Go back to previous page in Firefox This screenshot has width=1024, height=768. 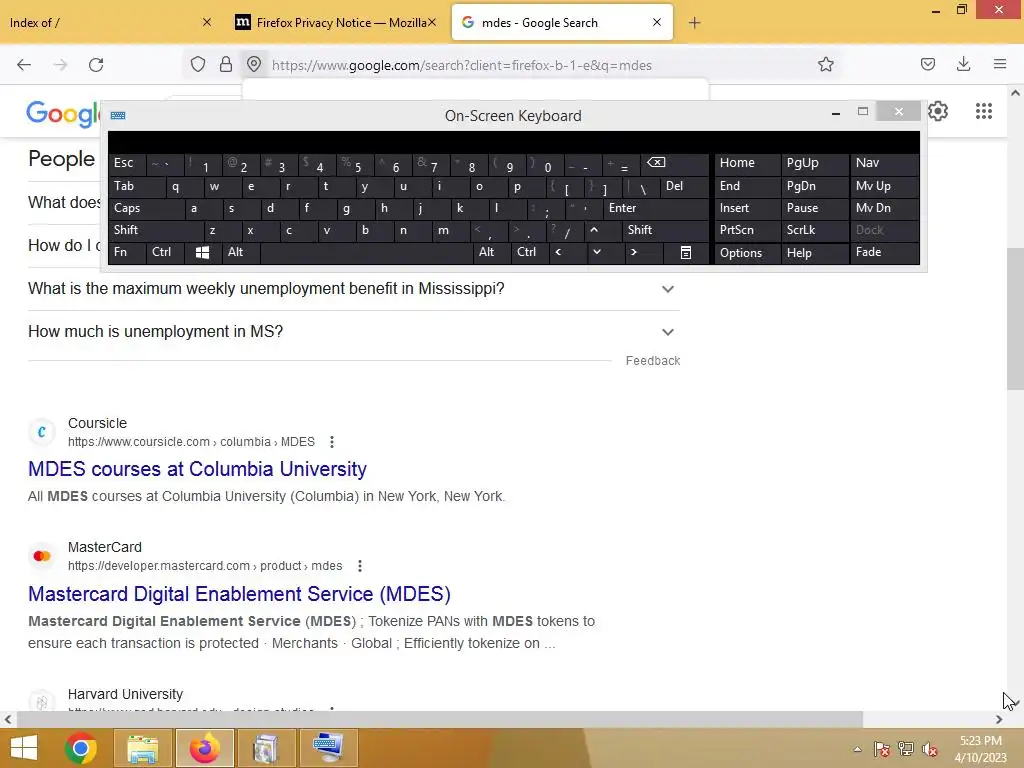click(x=24, y=65)
